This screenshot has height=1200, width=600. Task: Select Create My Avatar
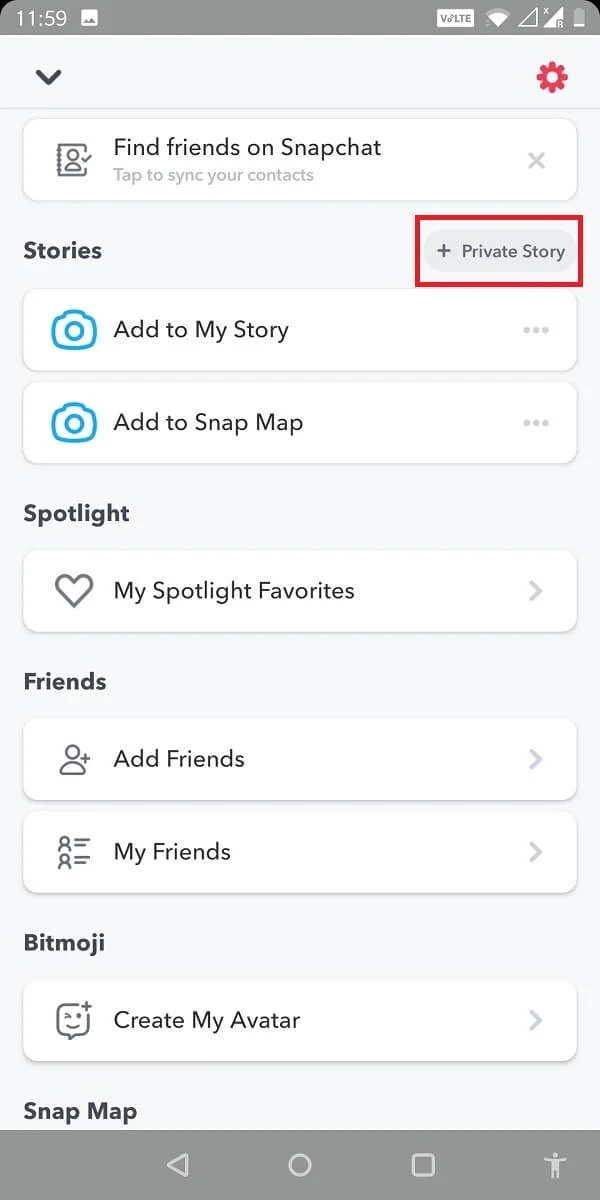[x=300, y=1020]
